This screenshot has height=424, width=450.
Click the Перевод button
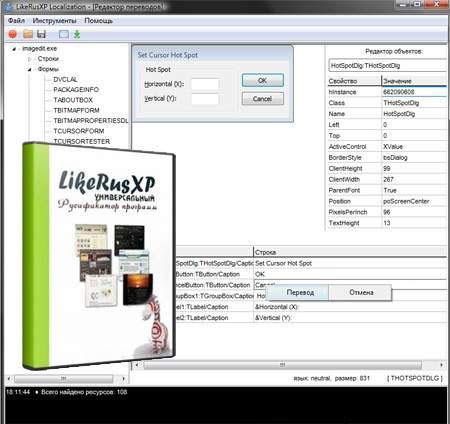click(300, 292)
